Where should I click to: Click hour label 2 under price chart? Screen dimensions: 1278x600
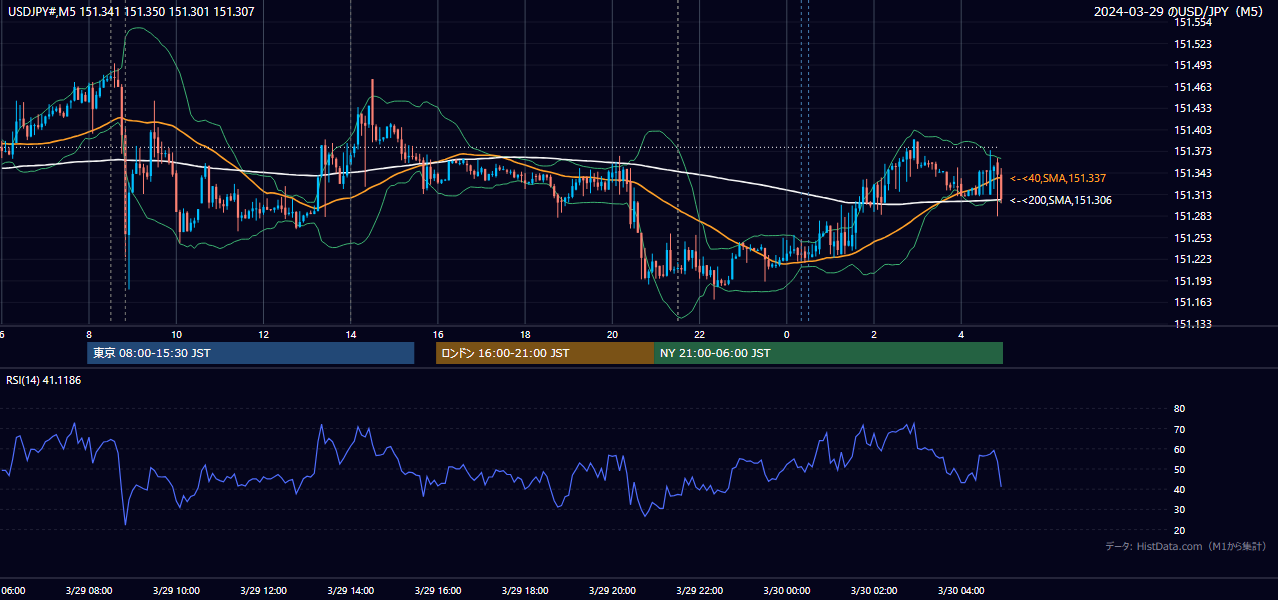(874, 334)
